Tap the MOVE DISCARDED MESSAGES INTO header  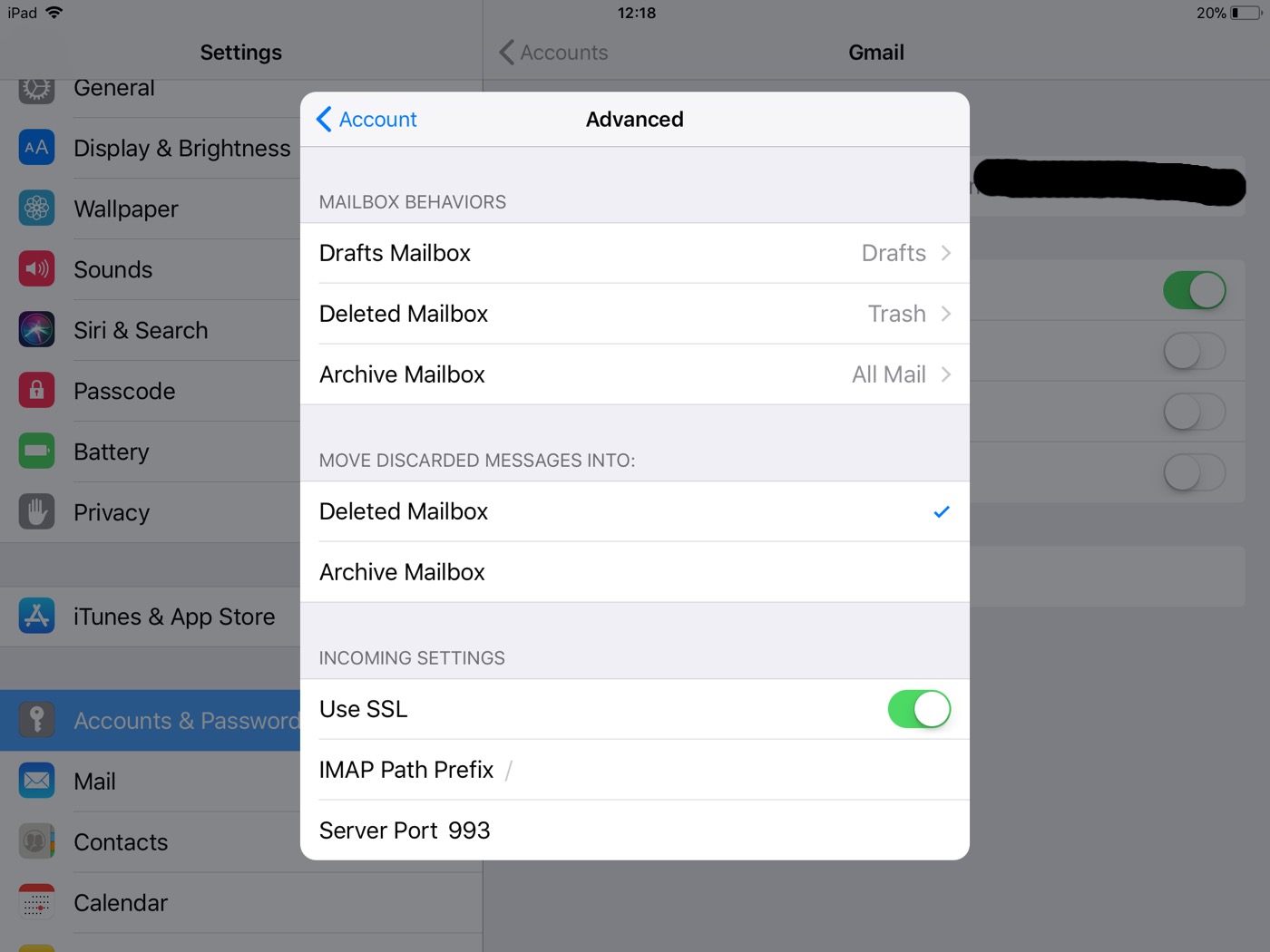477,461
